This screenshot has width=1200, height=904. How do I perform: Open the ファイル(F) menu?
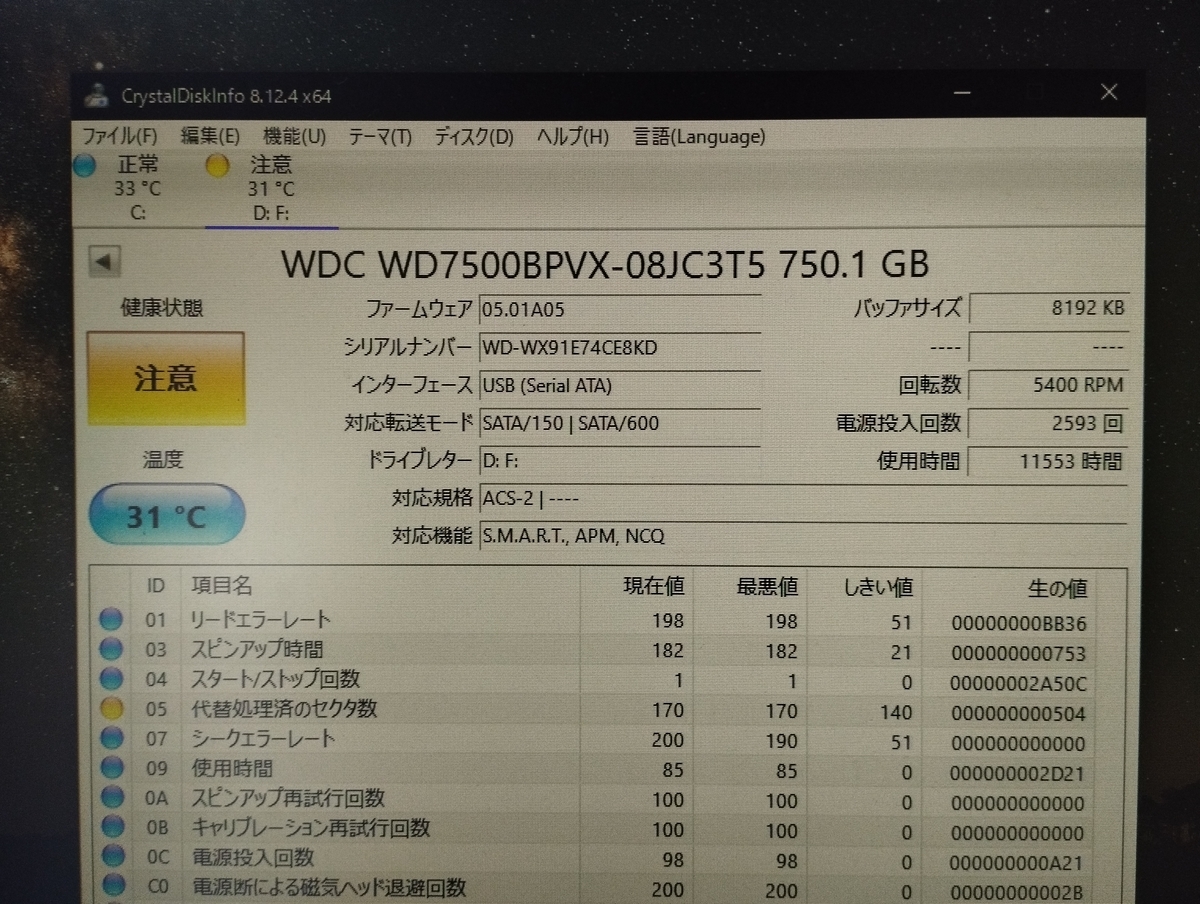[119, 136]
